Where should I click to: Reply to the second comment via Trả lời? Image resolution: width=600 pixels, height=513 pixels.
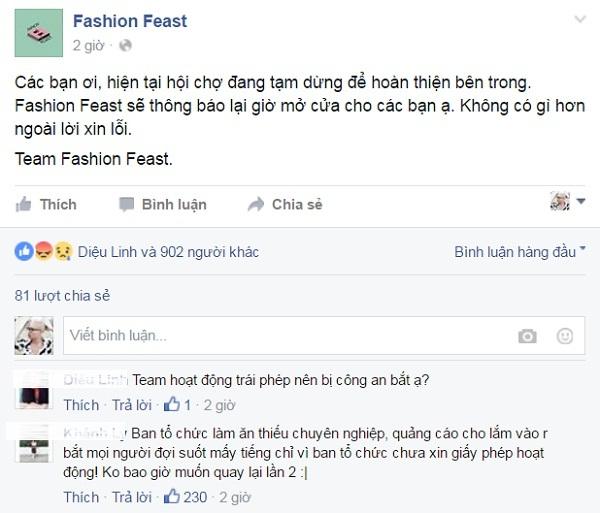131,497
